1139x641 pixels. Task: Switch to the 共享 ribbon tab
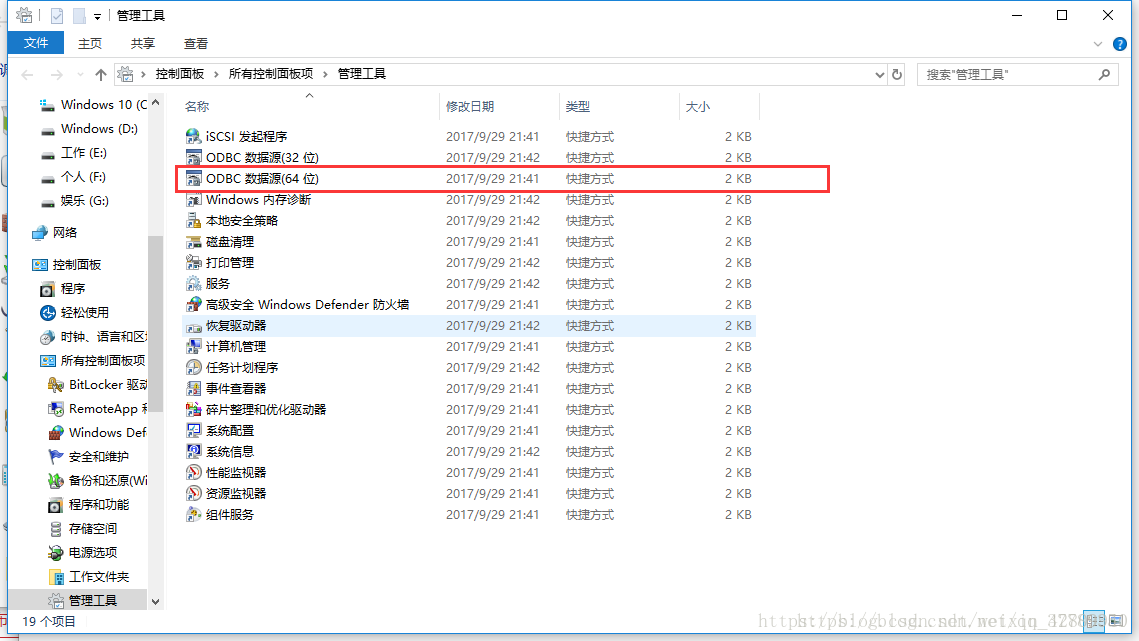[x=142, y=44]
